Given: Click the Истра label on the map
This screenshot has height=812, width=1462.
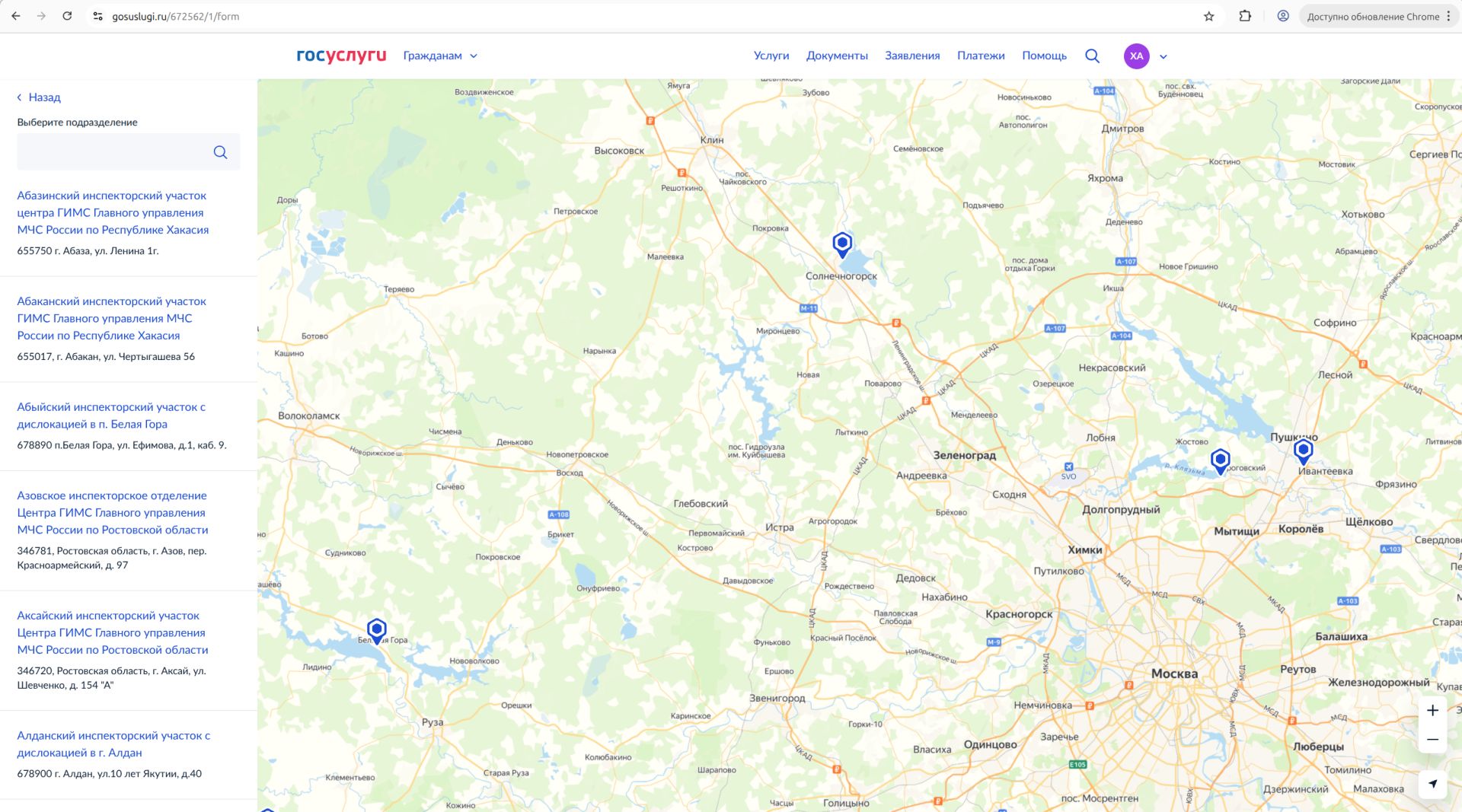Looking at the screenshot, I should (x=780, y=527).
